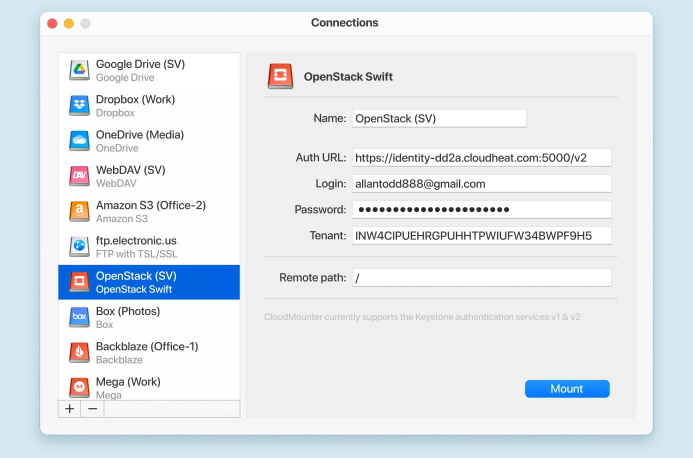Viewport: 693px width, 458px height.
Task: Click the Box disk icon
Action: click(x=80, y=317)
